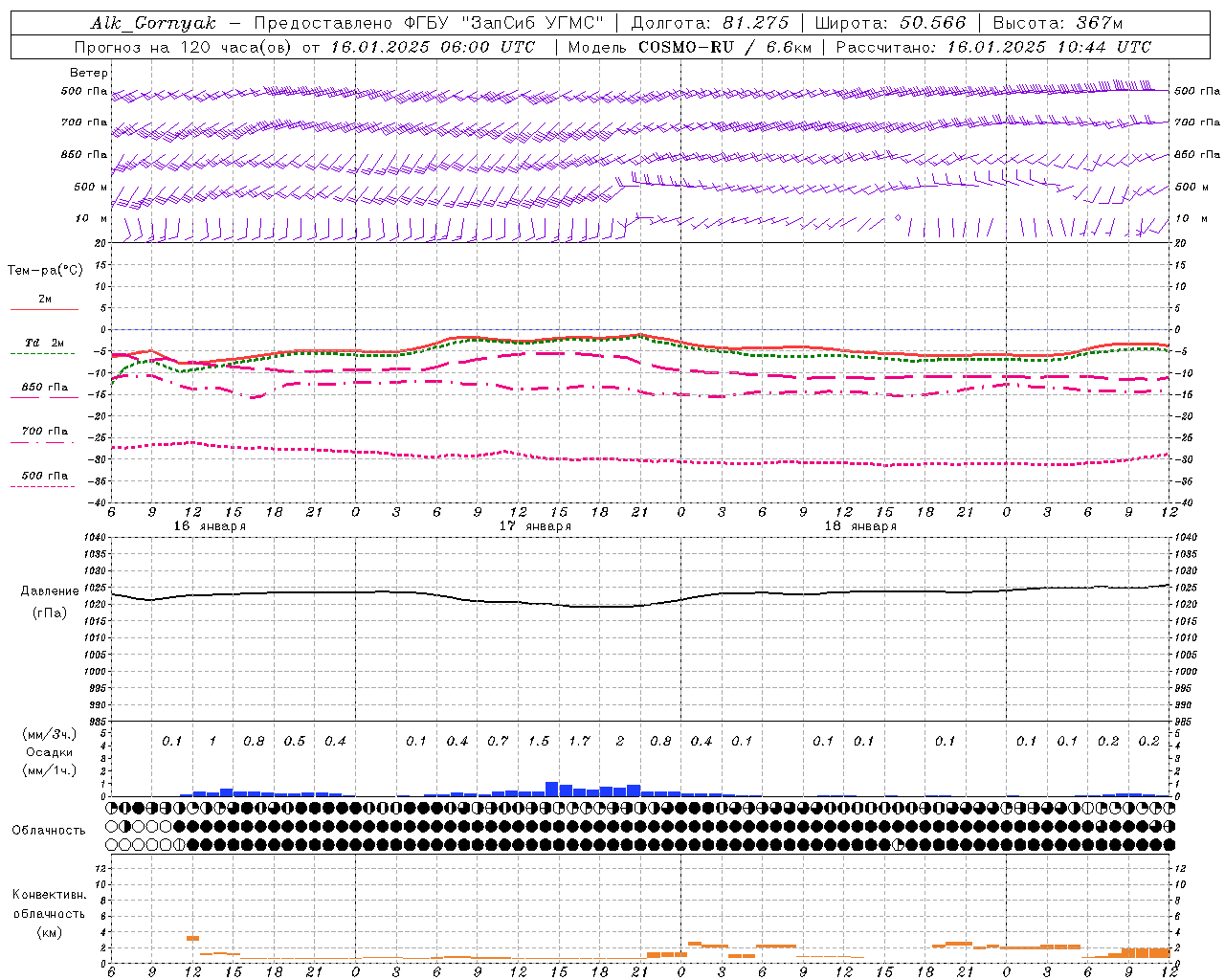Select the (мм/3ч.) precipitation unit label
Image resolution: width=1225 pixels, height=980 pixels.
point(49,735)
